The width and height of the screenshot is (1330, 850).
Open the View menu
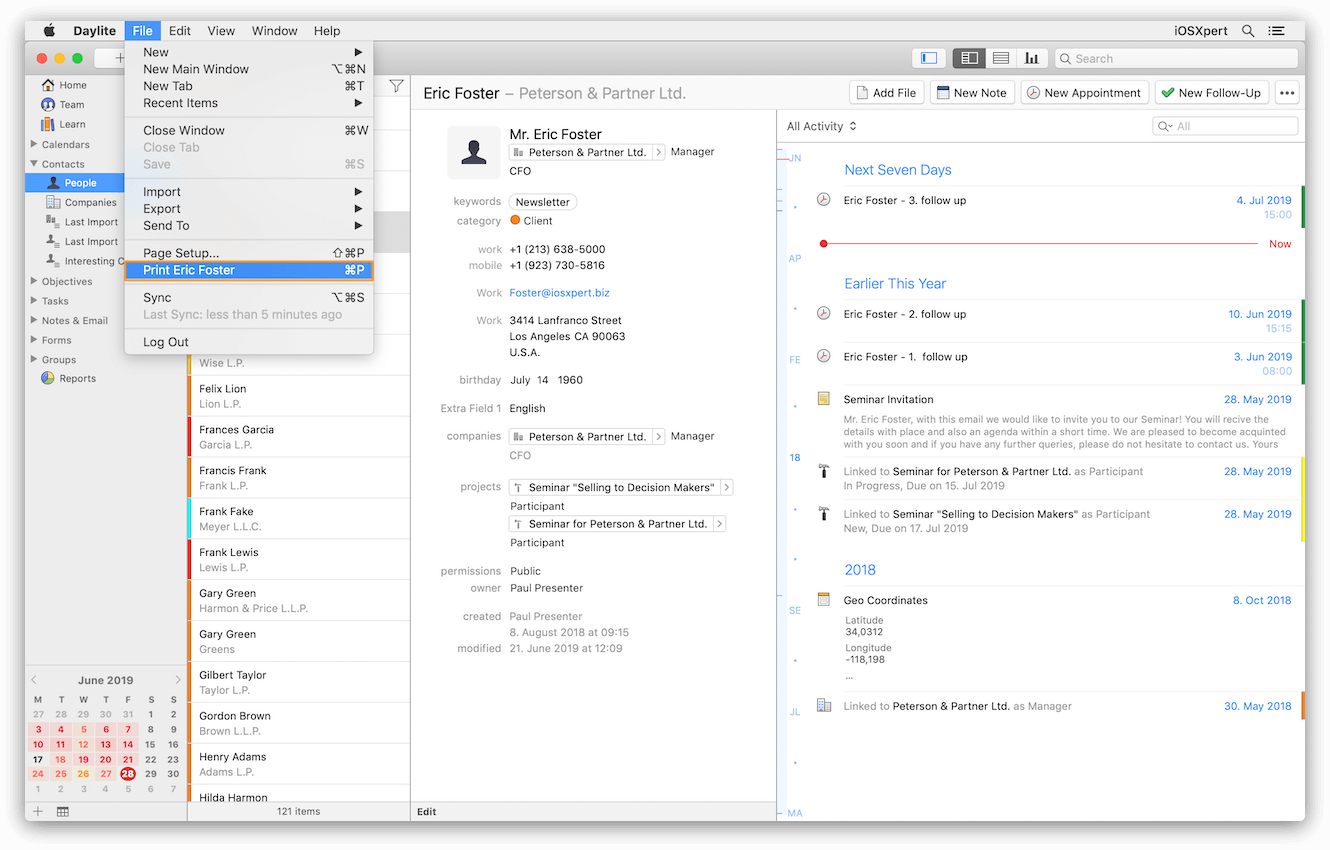(221, 31)
